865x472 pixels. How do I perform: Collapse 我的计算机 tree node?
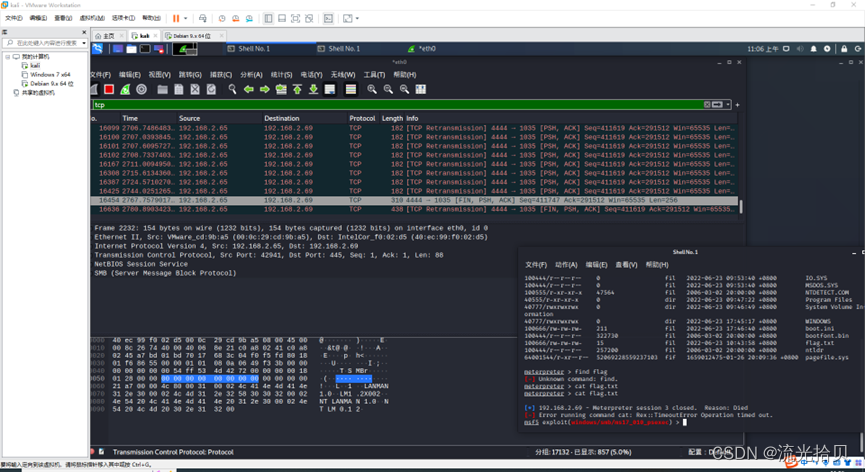8,56
